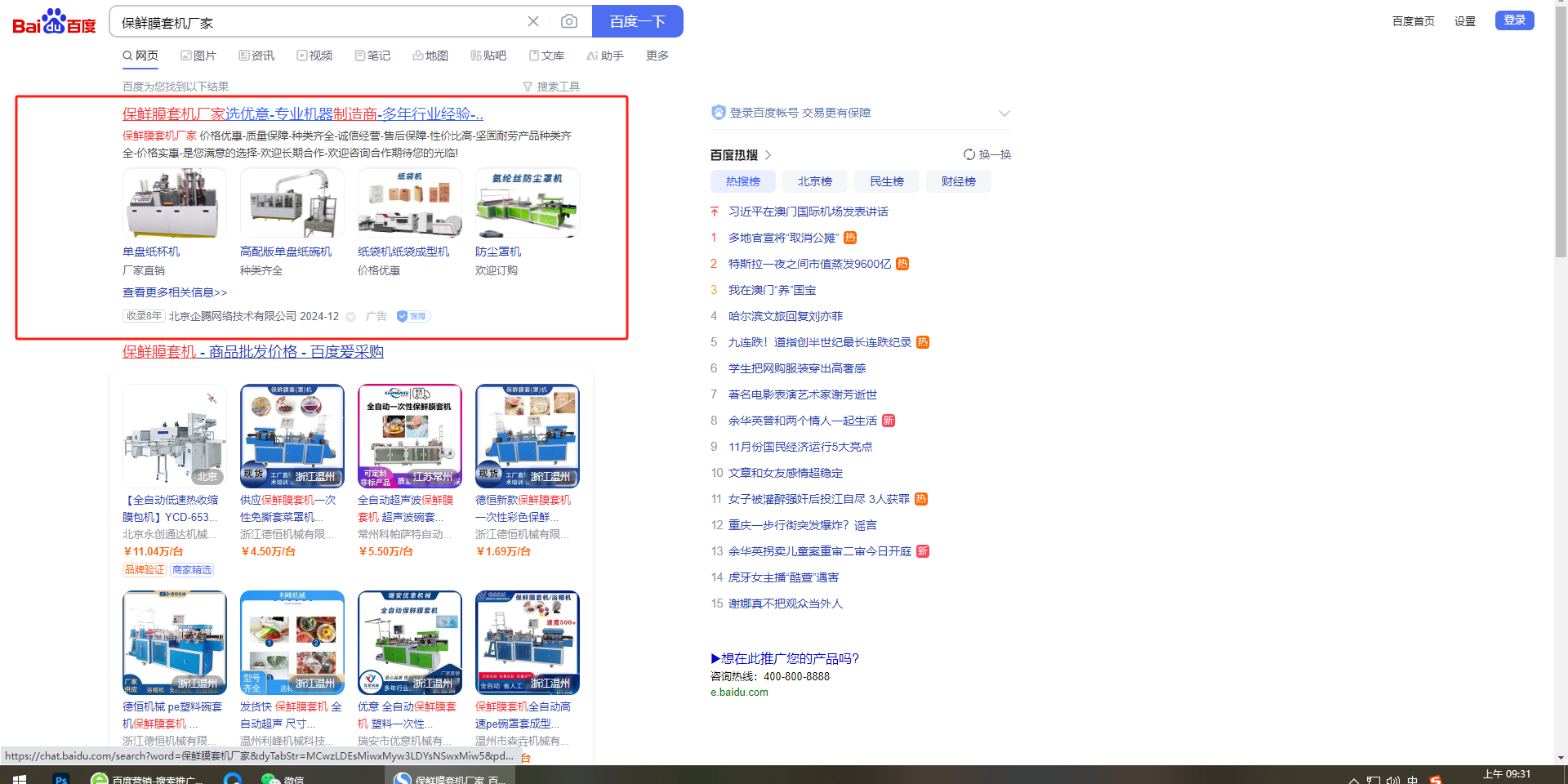Open the 更多 search categories menu
1568x784 pixels.
(657, 56)
